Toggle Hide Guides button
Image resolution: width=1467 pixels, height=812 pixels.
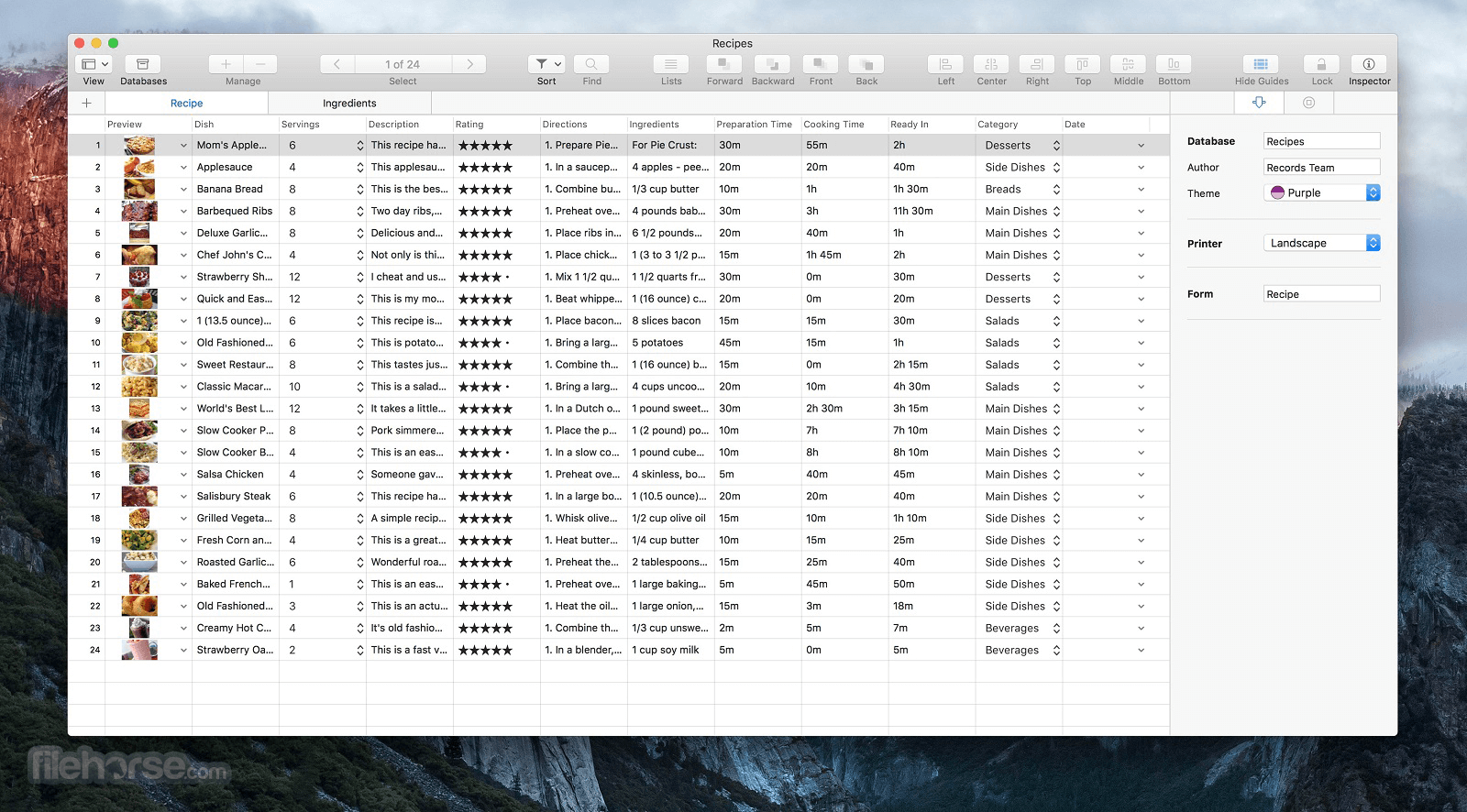pos(1261,64)
